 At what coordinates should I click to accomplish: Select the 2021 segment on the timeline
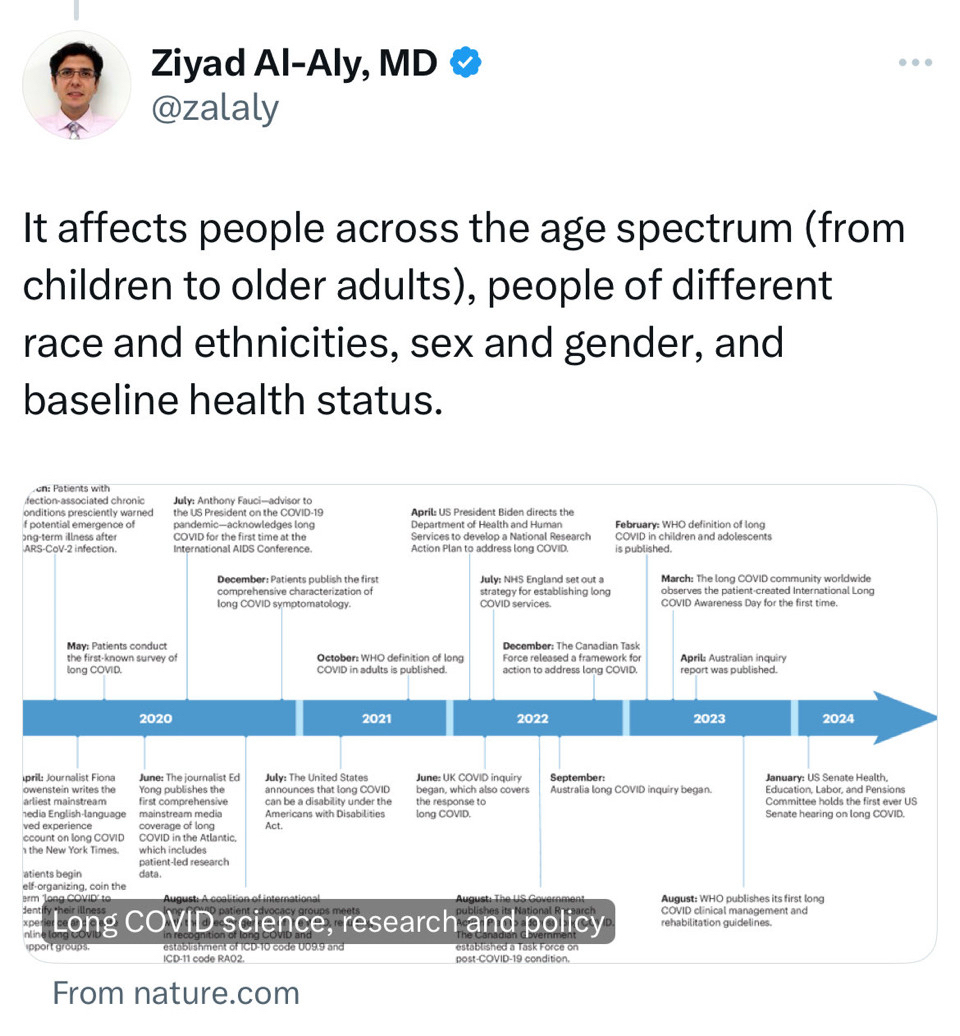pos(376,718)
